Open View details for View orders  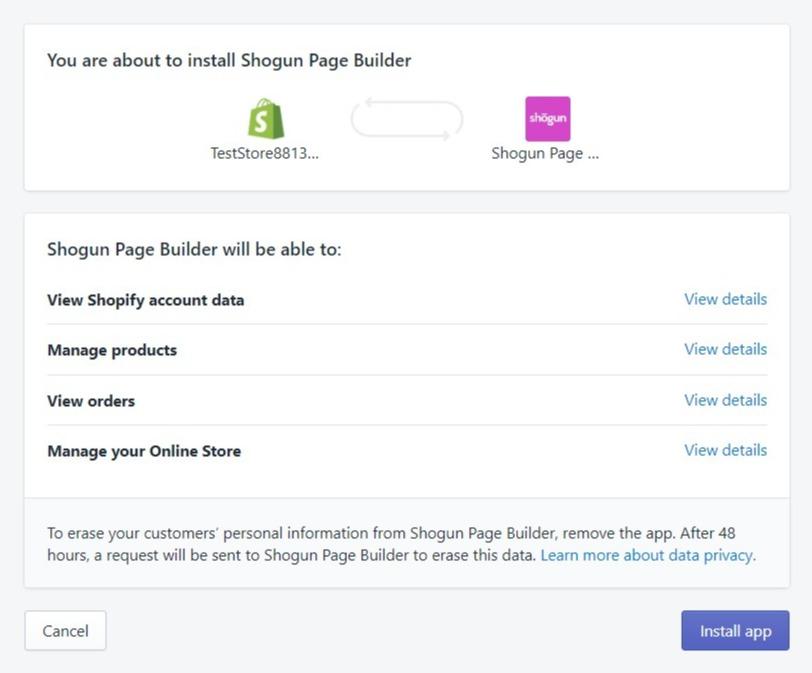pos(725,400)
